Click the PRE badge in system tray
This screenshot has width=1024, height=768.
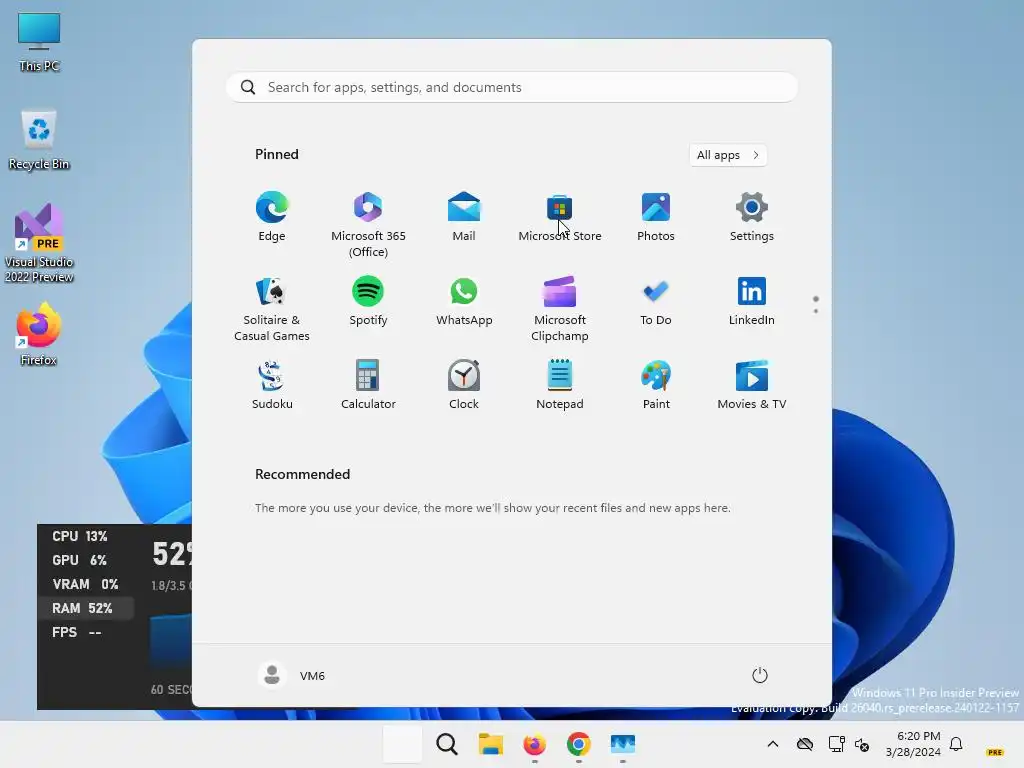(x=995, y=752)
